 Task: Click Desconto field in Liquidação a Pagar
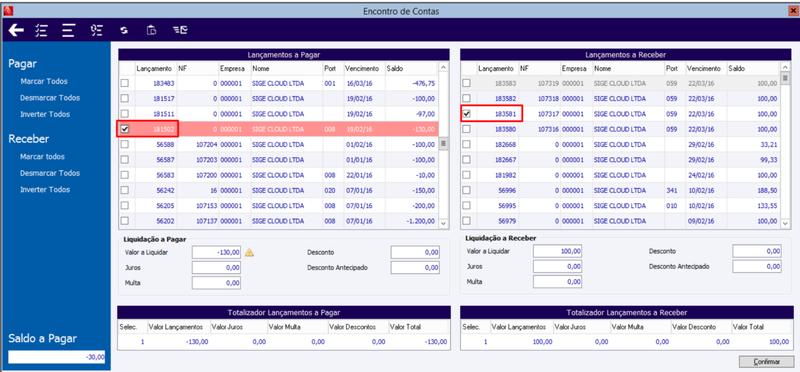[x=415, y=252]
